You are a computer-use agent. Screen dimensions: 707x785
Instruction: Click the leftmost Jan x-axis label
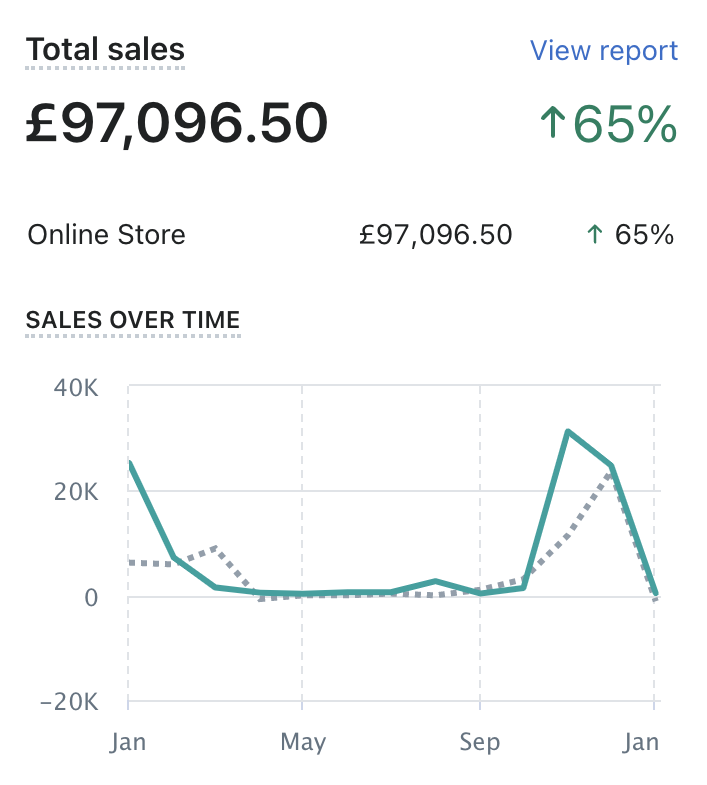pos(128,742)
